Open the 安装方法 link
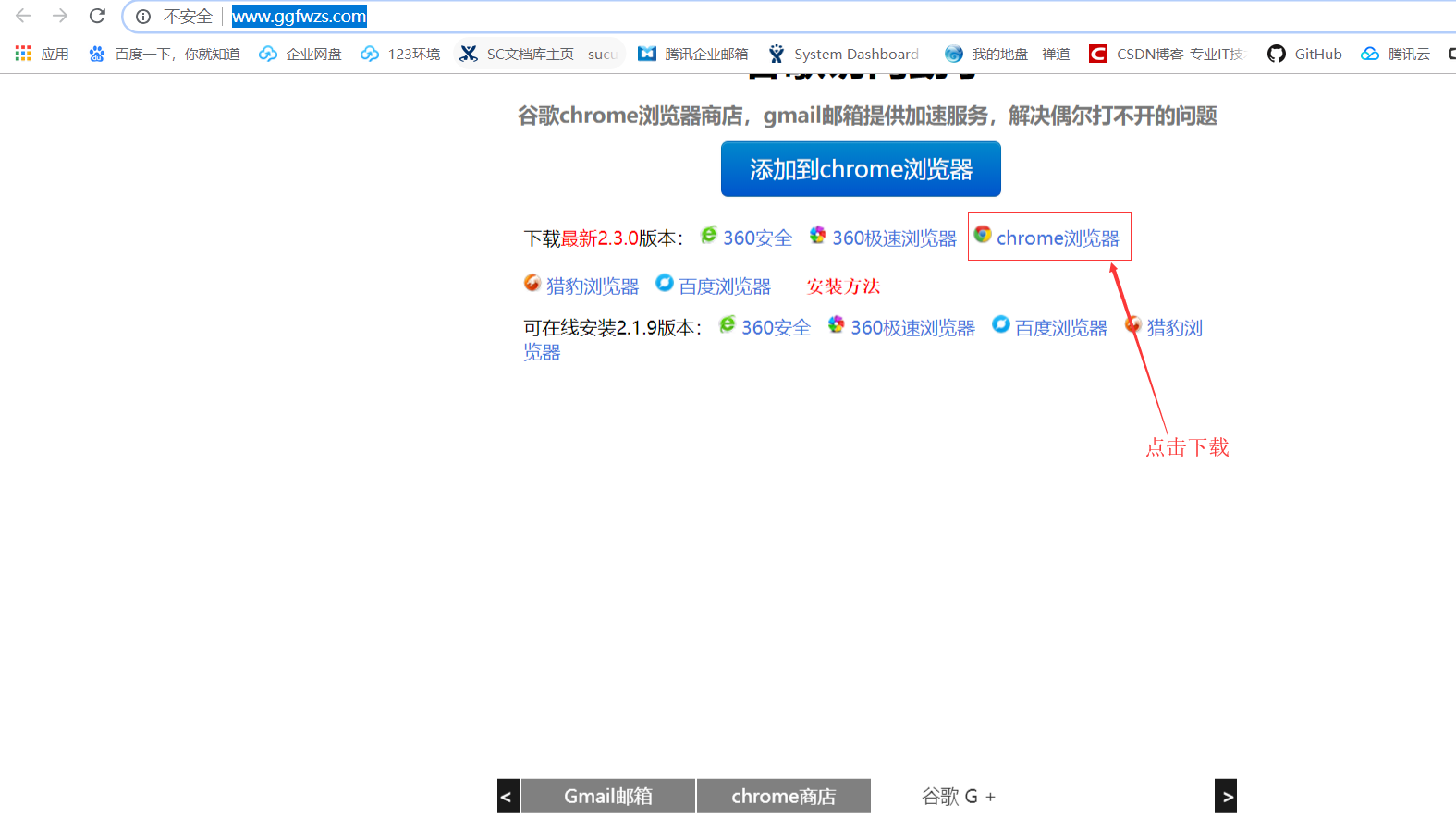Image resolution: width=1456 pixels, height=829 pixels. click(x=843, y=286)
